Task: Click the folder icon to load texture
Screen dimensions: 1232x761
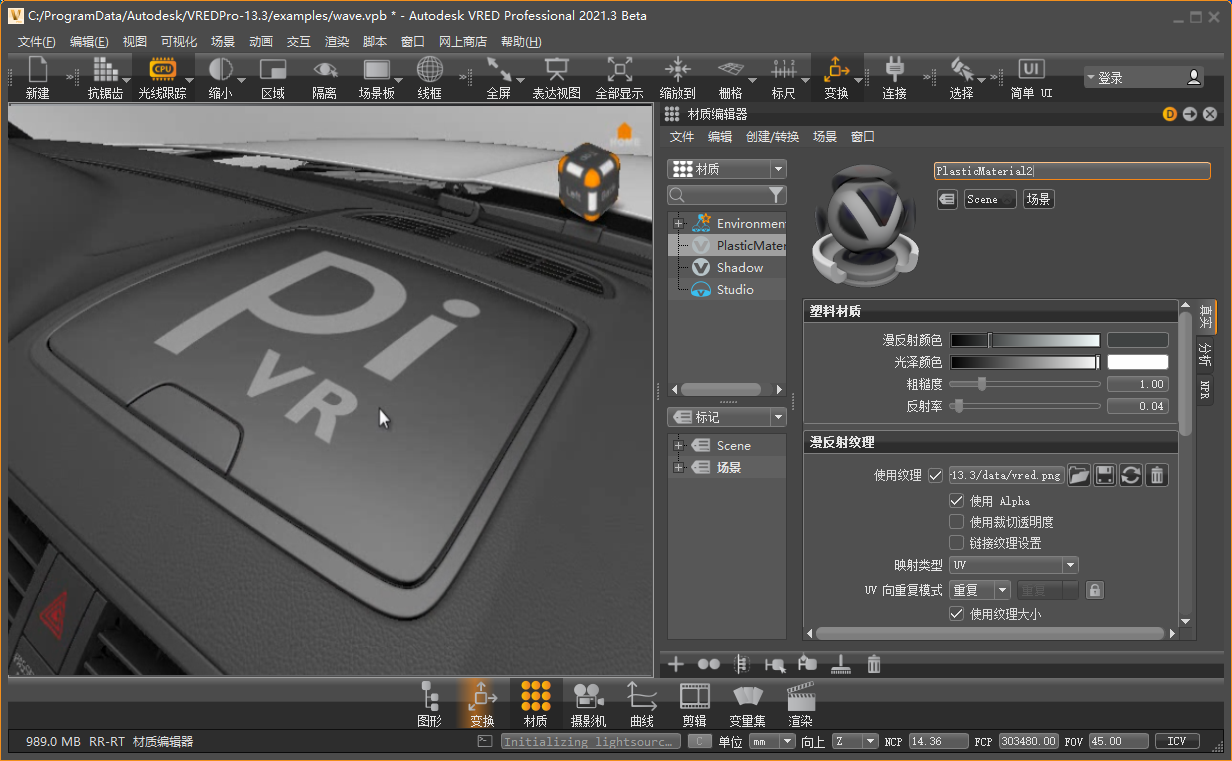Action: coord(1079,475)
